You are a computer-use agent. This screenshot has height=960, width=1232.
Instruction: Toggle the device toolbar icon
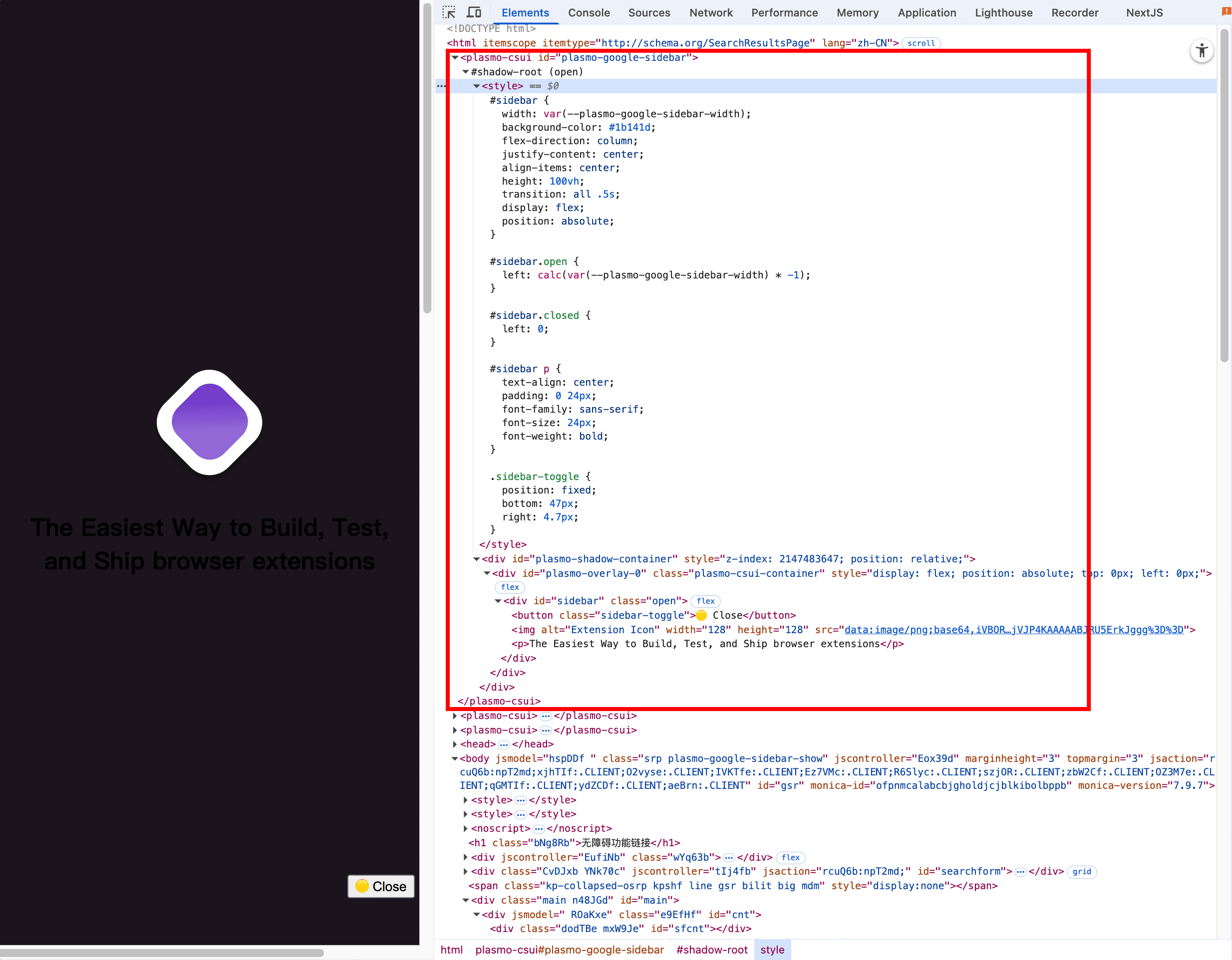[474, 12]
